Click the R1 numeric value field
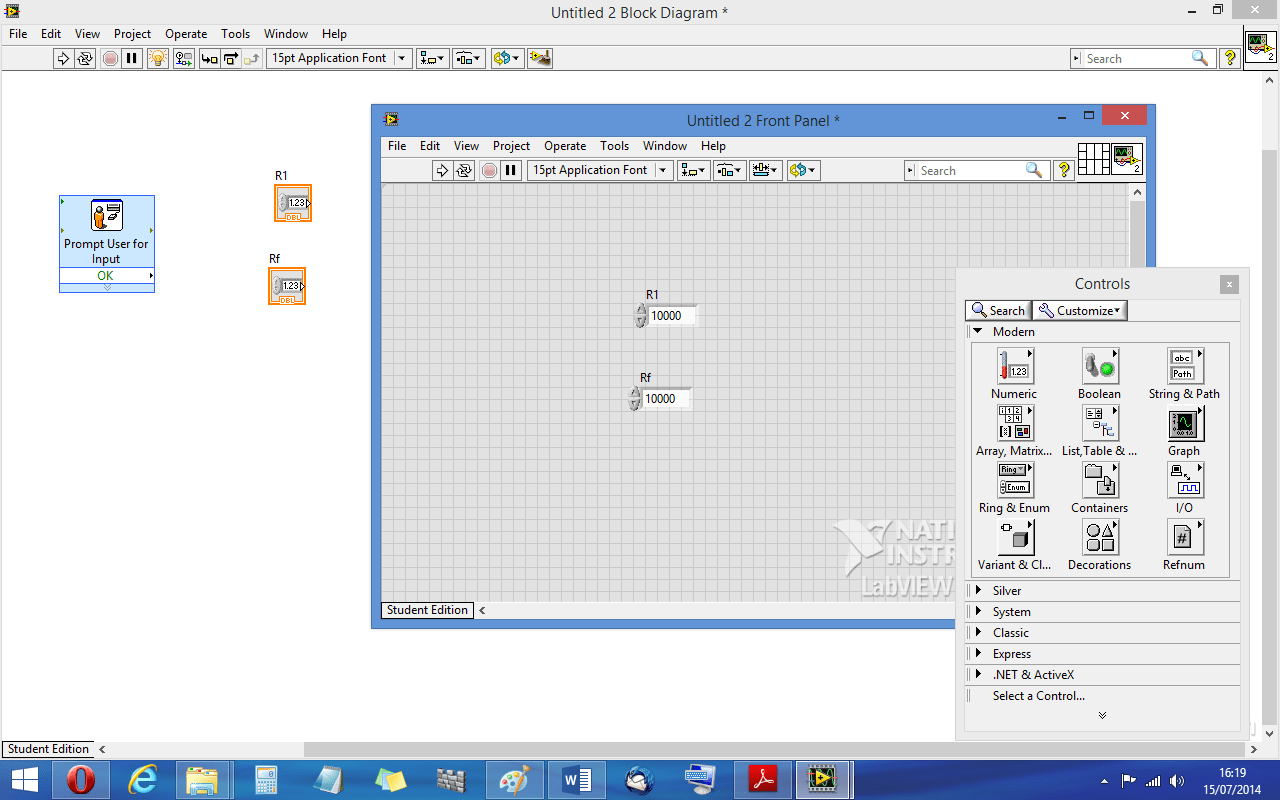The width and height of the screenshot is (1280, 800). [x=671, y=316]
